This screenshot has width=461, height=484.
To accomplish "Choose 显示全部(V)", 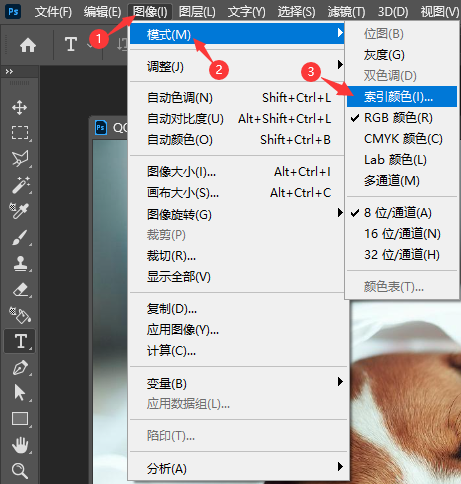I will click(237, 277).
